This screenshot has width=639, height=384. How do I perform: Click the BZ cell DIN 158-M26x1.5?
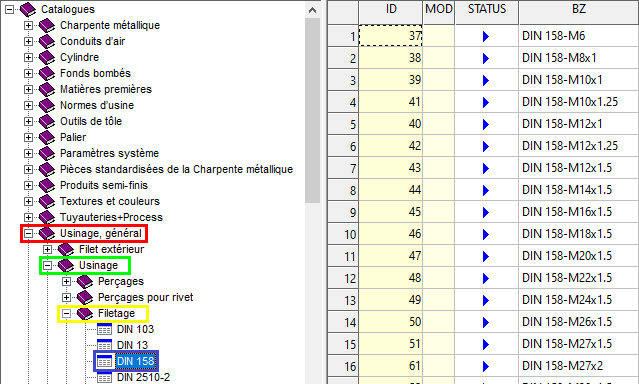click(579, 322)
